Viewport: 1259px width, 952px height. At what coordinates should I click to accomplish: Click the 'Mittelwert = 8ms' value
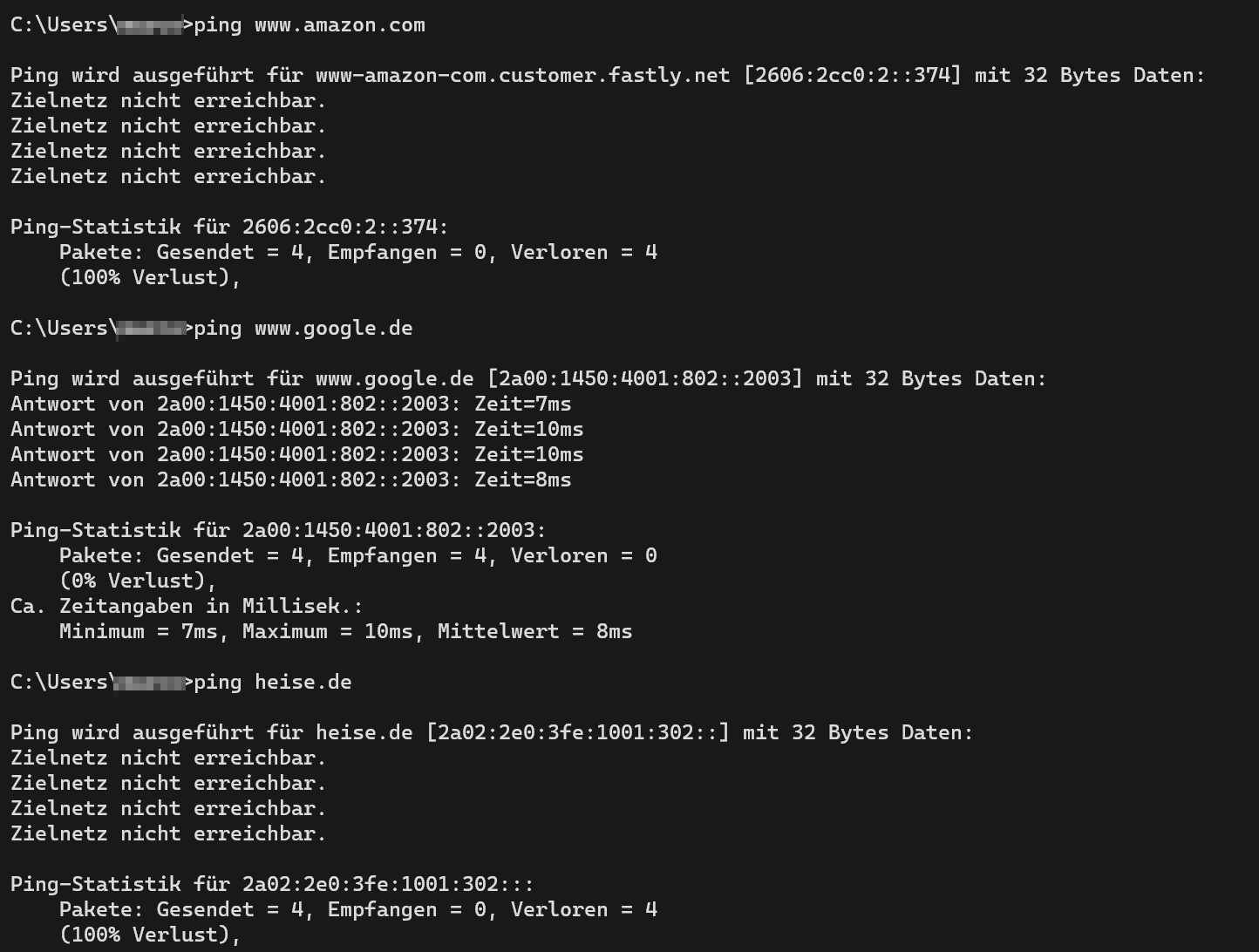pos(535,632)
